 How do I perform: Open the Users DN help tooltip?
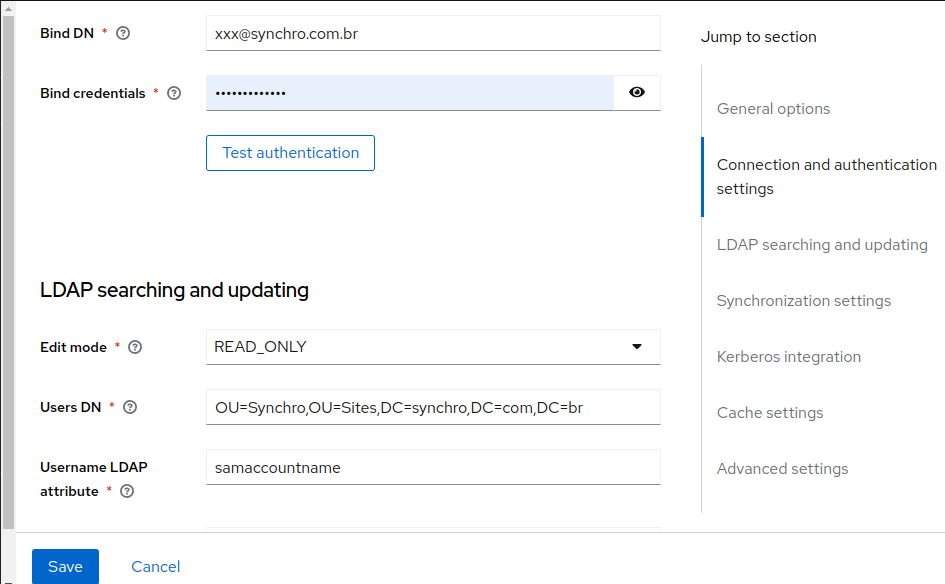point(130,407)
